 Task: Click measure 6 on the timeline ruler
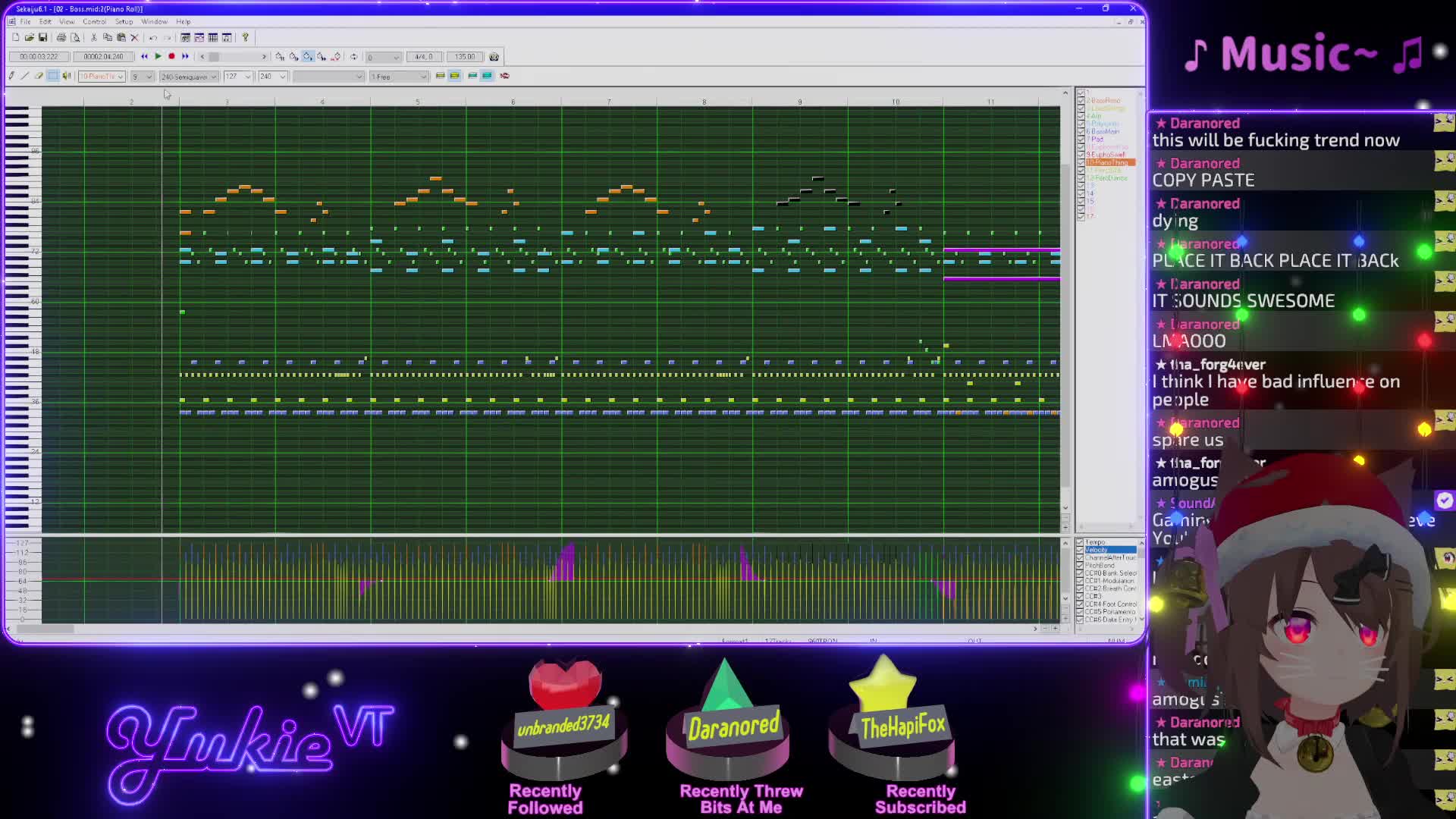tap(513, 102)
